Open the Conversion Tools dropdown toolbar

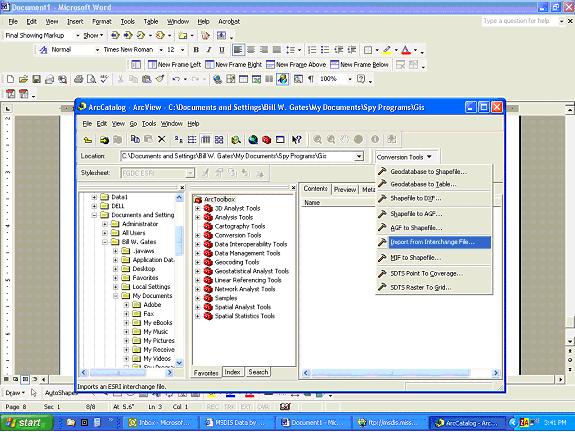tap(404, 157)
